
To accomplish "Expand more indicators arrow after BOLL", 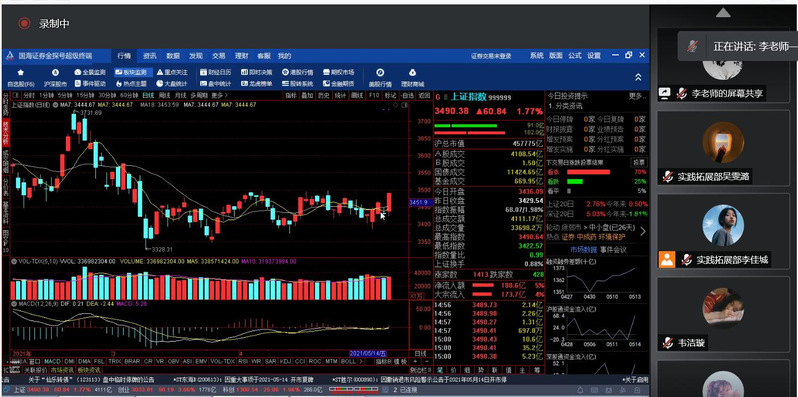I will click(x=361, y=361).
